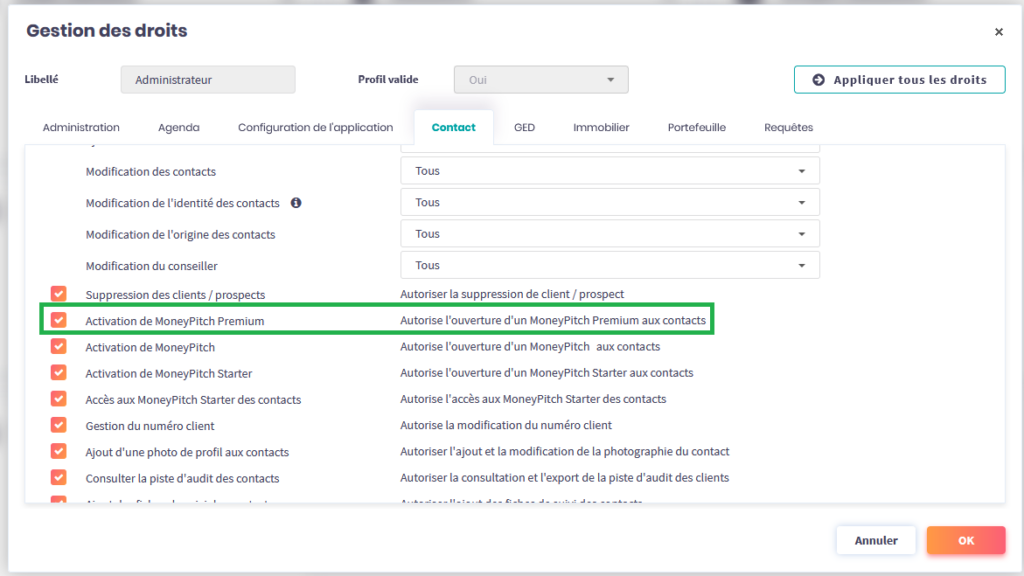Close the Gestion des droits dialog
Image resolution: width=1024 pixels, height=576 pixels.
[x=998, y=32]
